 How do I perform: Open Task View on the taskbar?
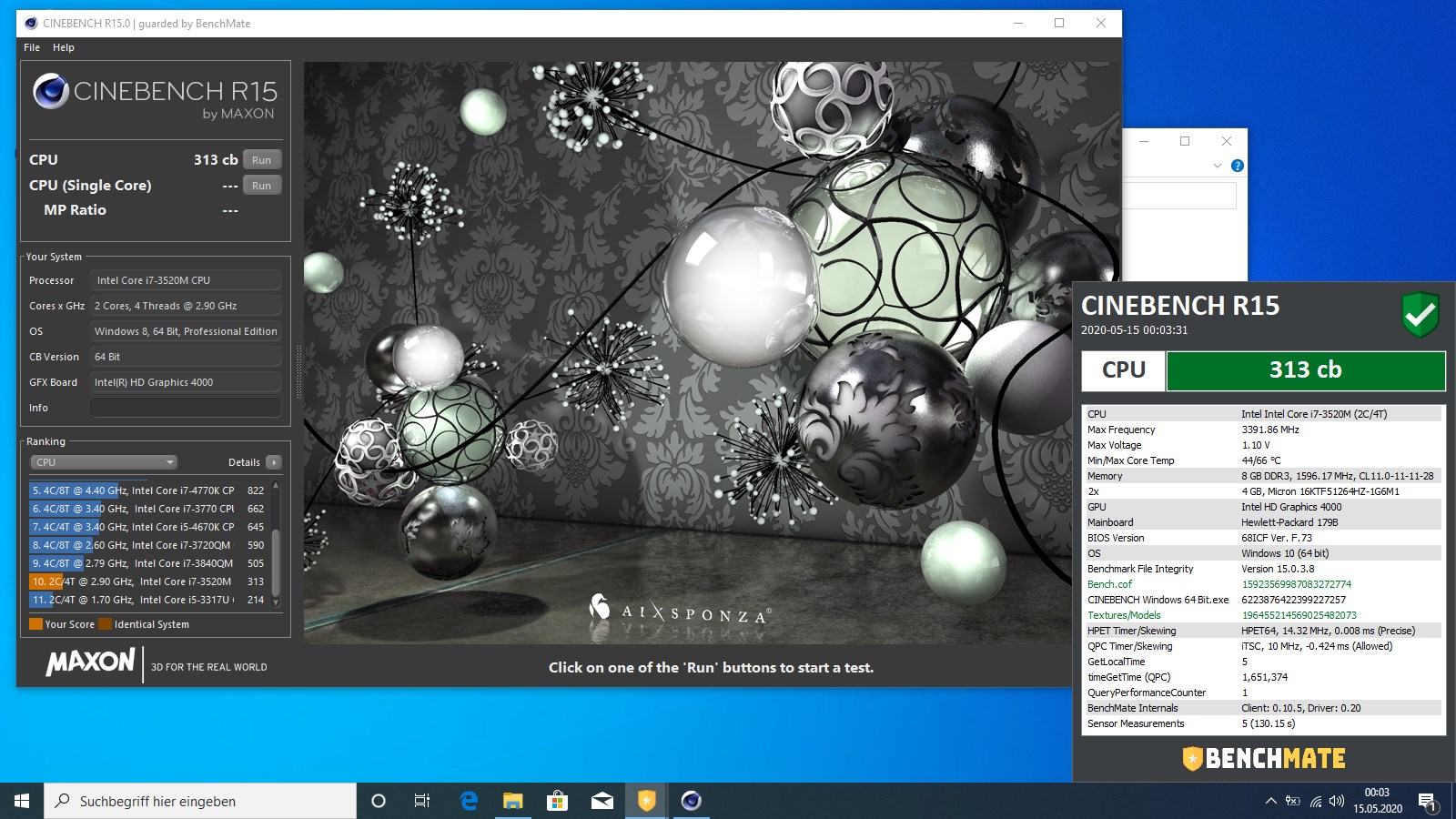(422, 801)
